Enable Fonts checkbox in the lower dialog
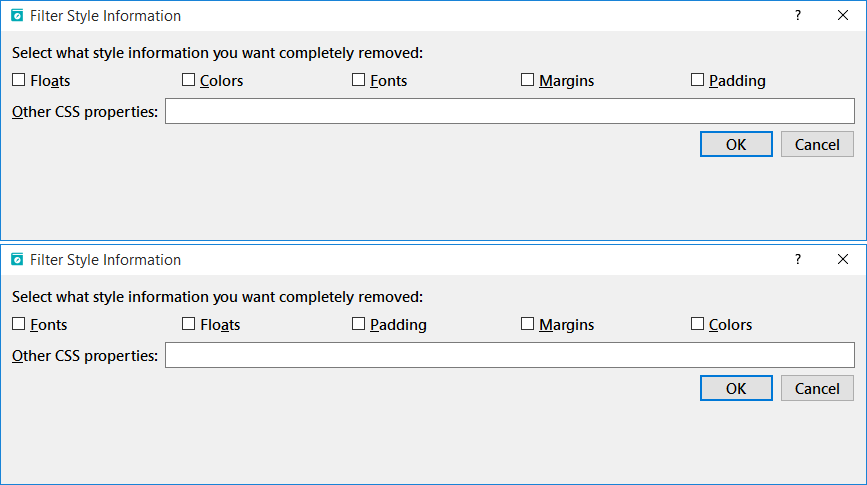The width and height of the screenshot is (867, 485). pos(19,324)
